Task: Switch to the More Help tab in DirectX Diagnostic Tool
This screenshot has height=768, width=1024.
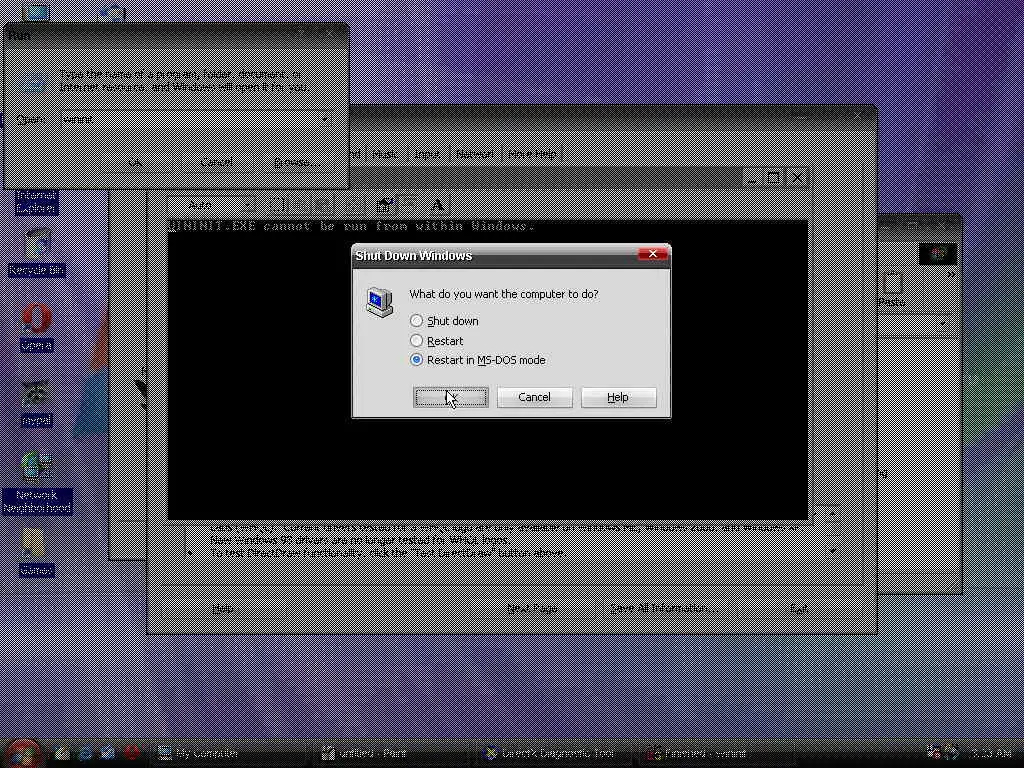Action: 532,154
